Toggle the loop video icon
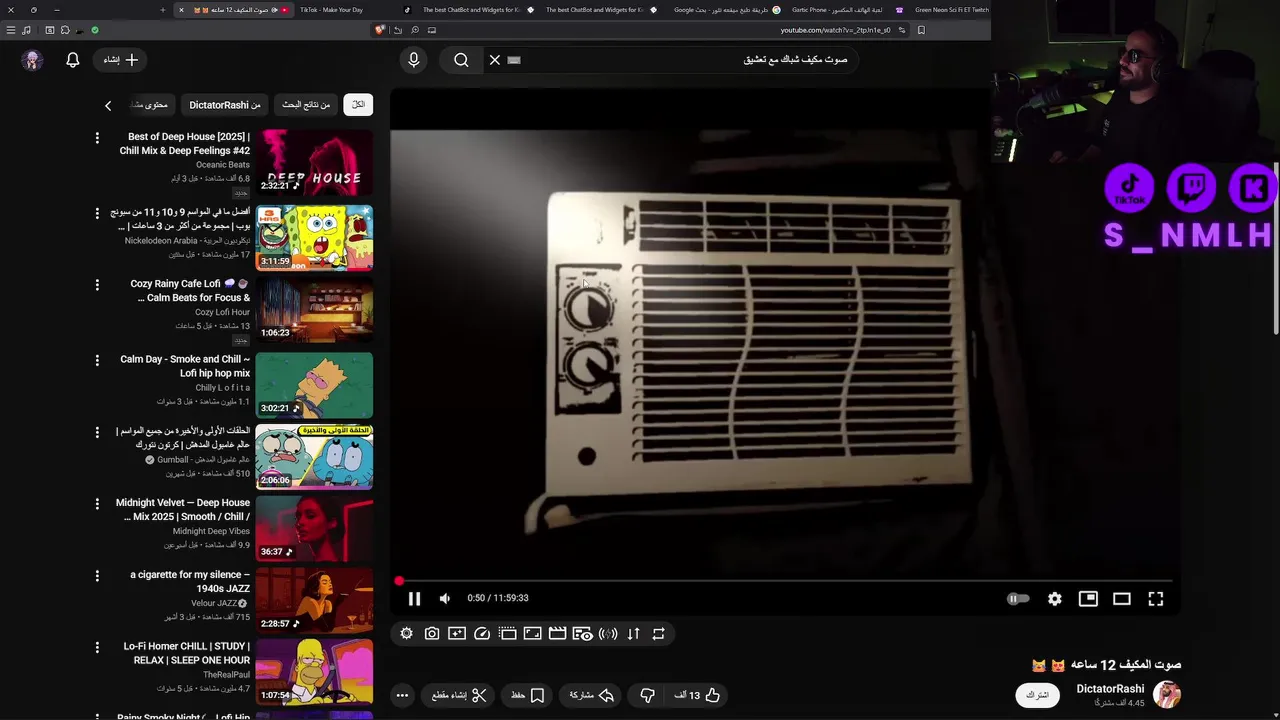 [658, 633]
